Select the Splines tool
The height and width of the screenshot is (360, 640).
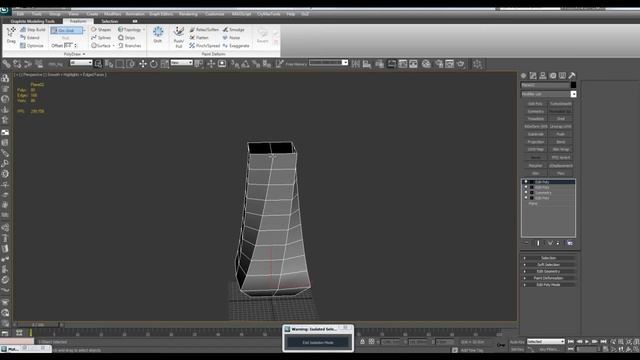101,38
